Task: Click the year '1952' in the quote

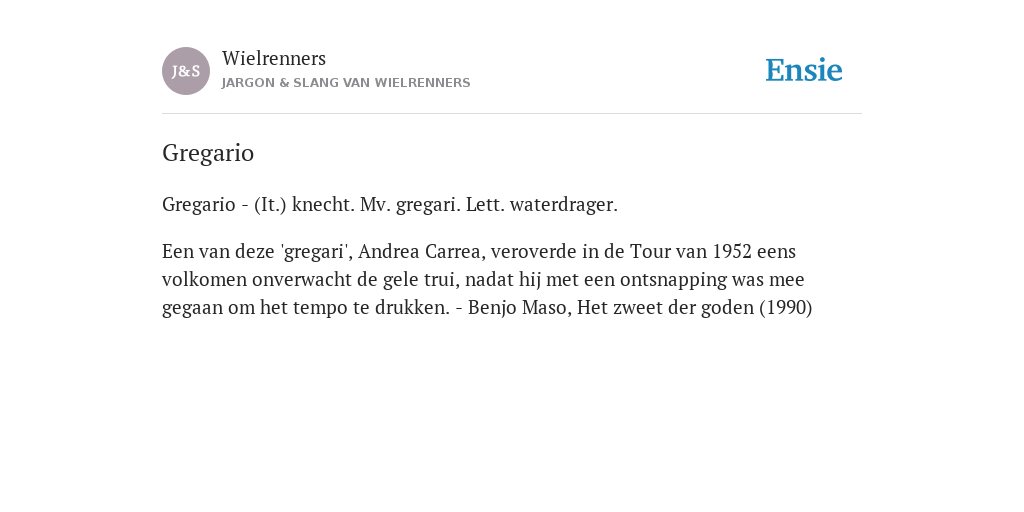Action: [732, 251]
